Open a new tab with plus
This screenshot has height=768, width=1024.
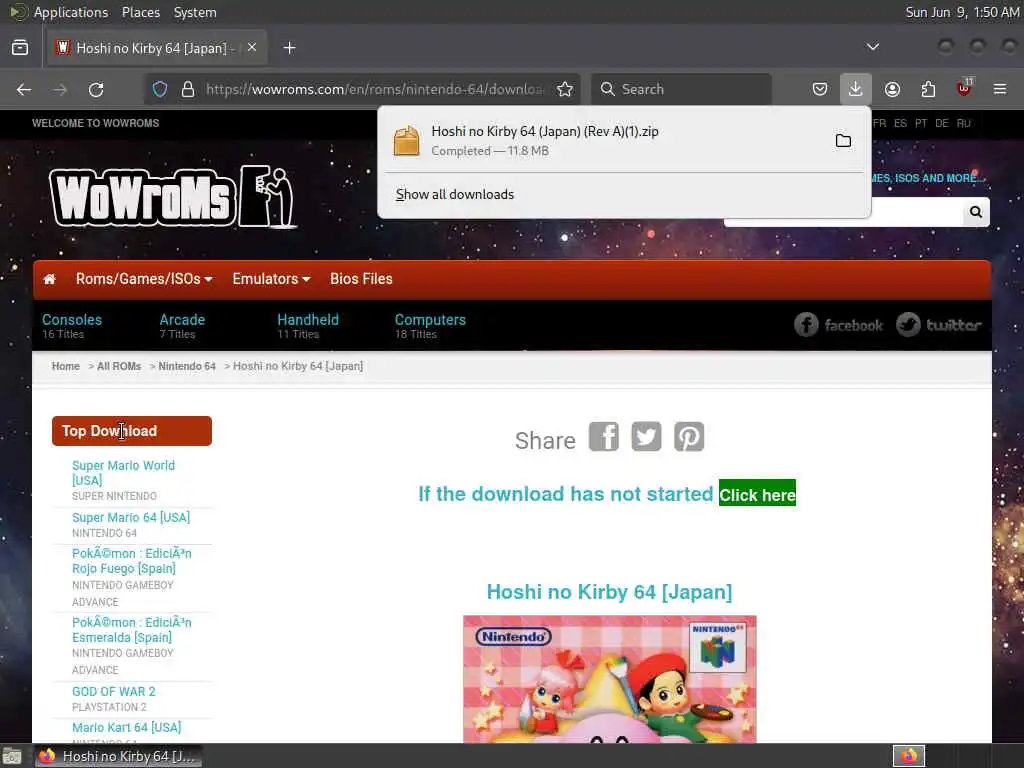point(289,48)
